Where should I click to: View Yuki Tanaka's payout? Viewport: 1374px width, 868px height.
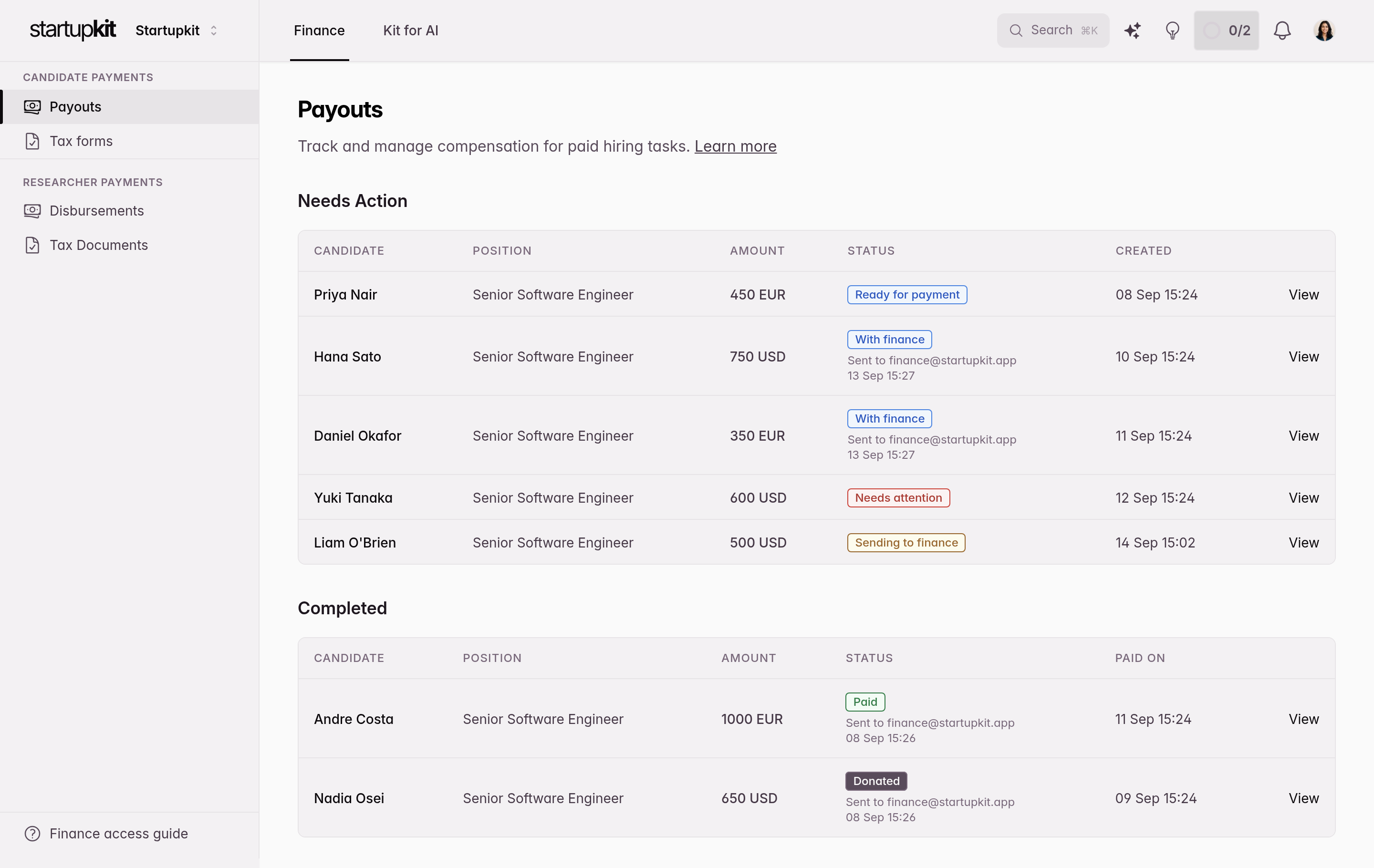1303,497
